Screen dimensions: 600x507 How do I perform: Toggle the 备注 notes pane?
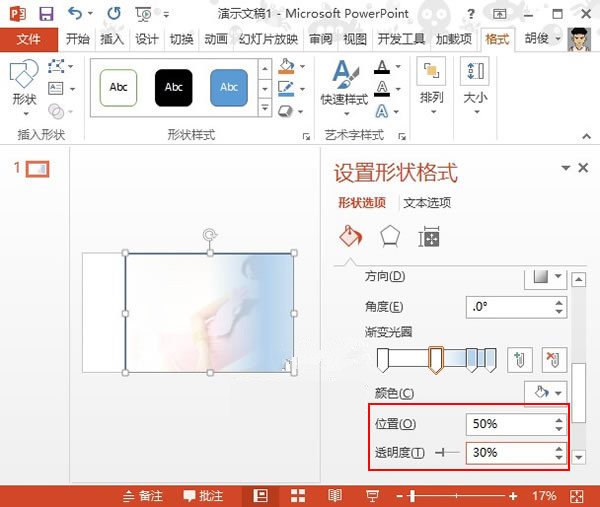coord(142,495)
